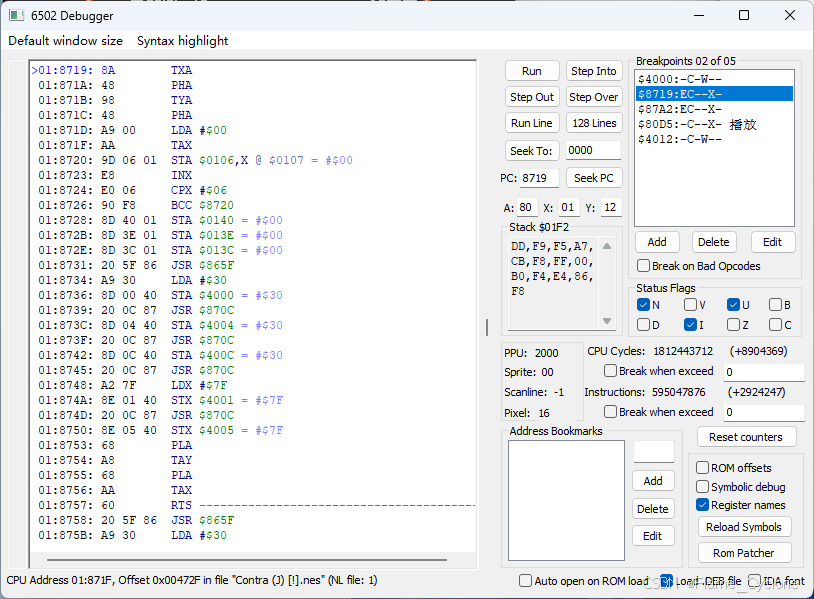
Task: Click the breakpoint Add button
Action: (657, 242)
